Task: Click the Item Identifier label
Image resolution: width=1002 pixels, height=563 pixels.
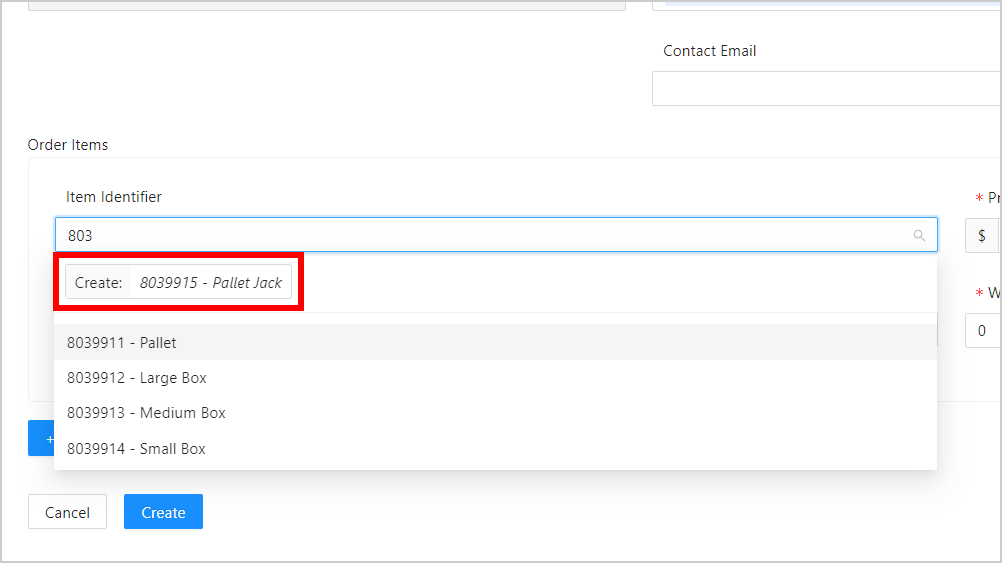Action: (114, 197)
